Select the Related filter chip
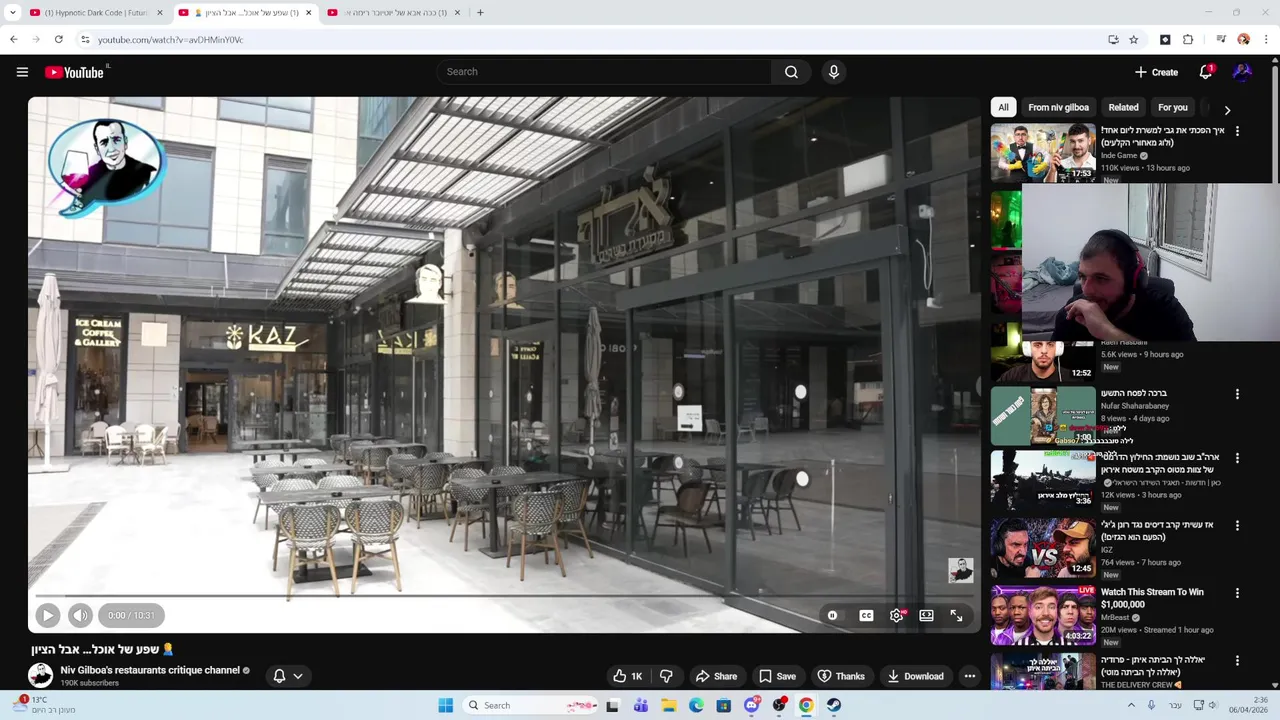Image resolution: width=1280 pixels, height=720 pixels. point(1123,107)
